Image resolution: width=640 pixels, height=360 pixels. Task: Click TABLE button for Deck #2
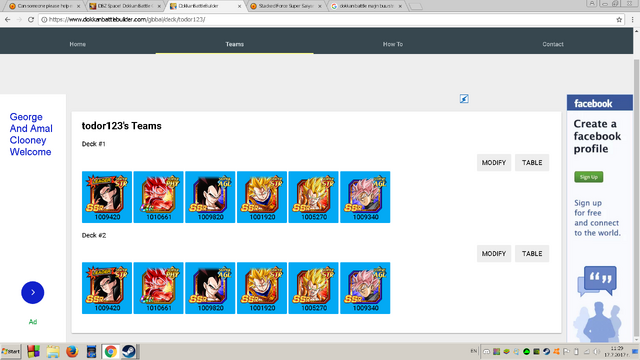click(532, 253)
